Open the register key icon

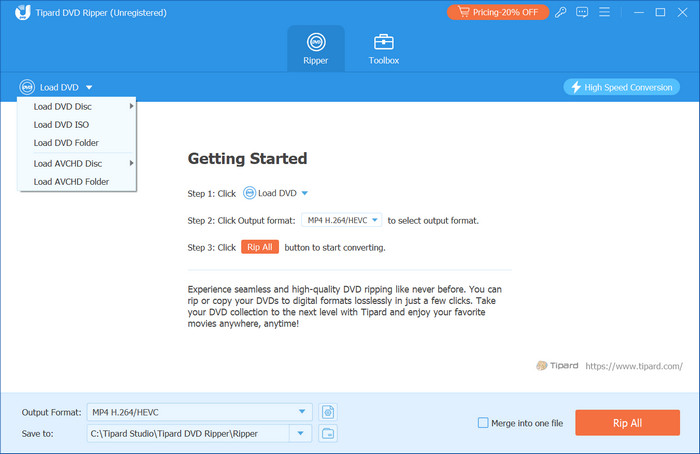[x=561, y=12]
